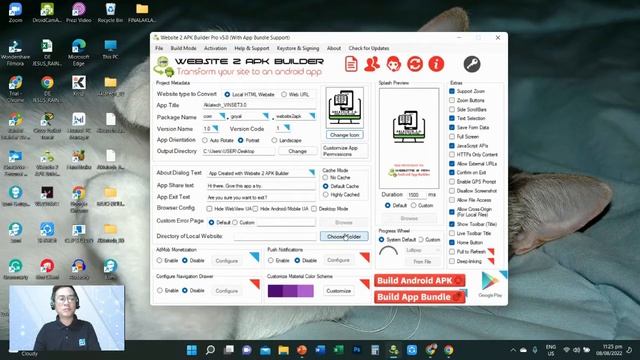Open the Check for Updates menu
This screenshot has width=640, height=360.
point(369,48)
